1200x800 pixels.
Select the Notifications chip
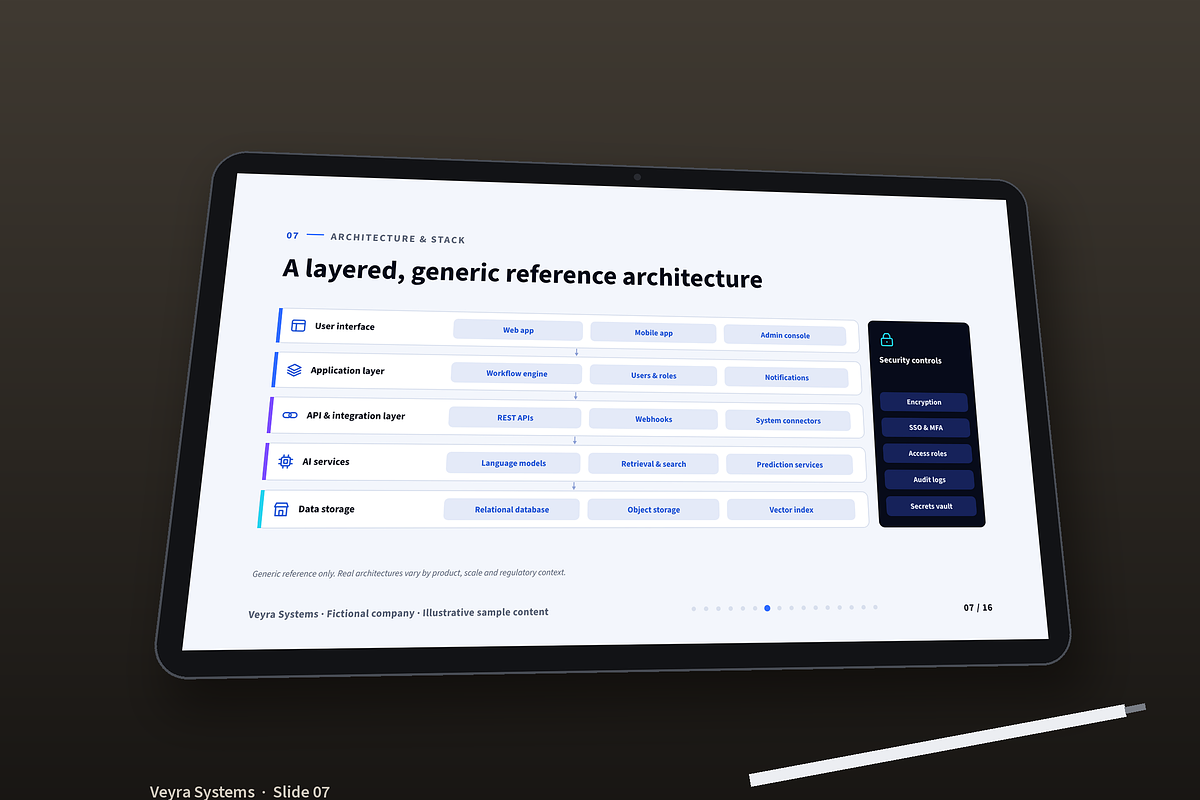tap(786, 378)
